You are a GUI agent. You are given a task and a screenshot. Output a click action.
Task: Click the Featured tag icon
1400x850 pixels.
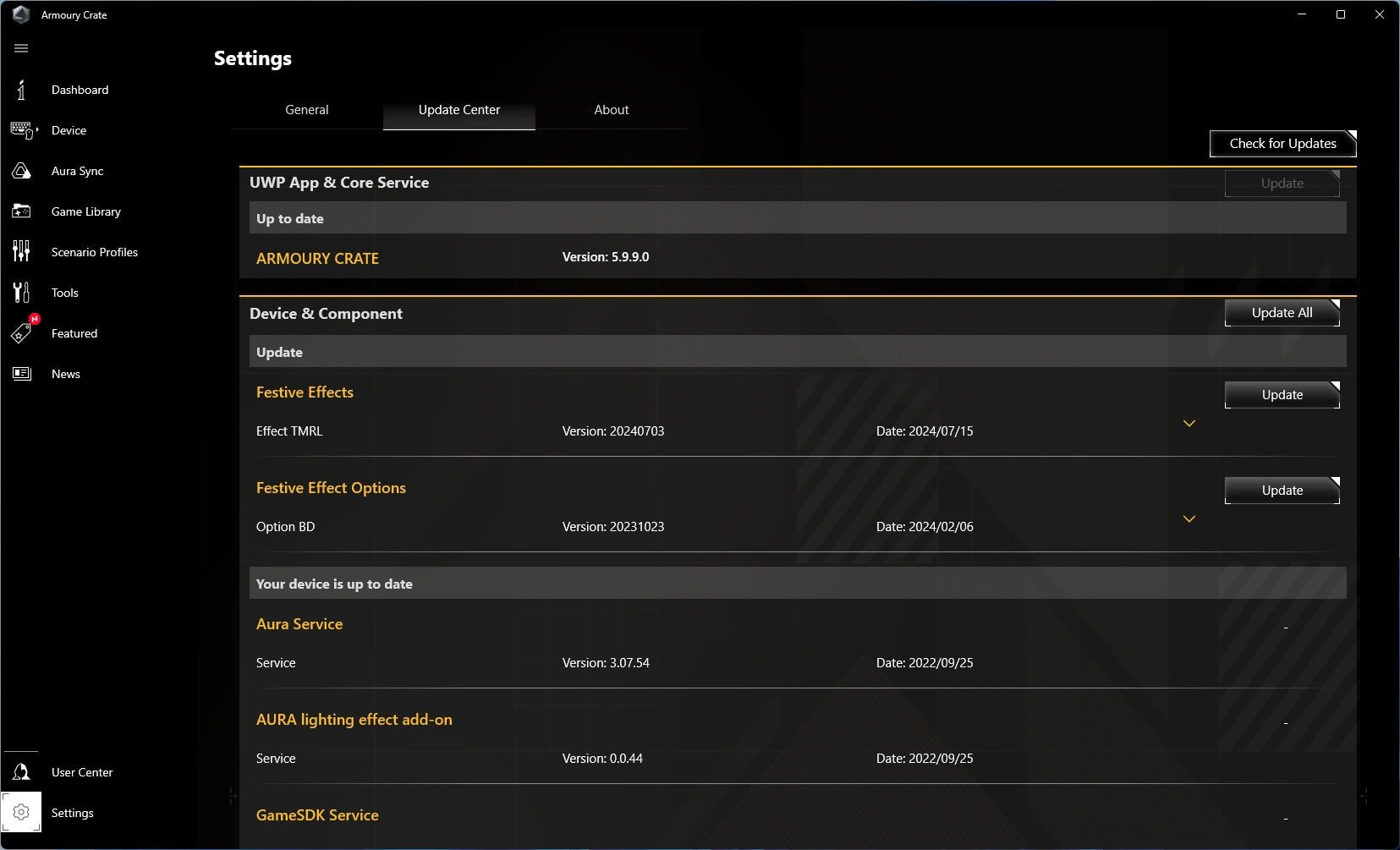pyautogui.click(x=21, y=334)
